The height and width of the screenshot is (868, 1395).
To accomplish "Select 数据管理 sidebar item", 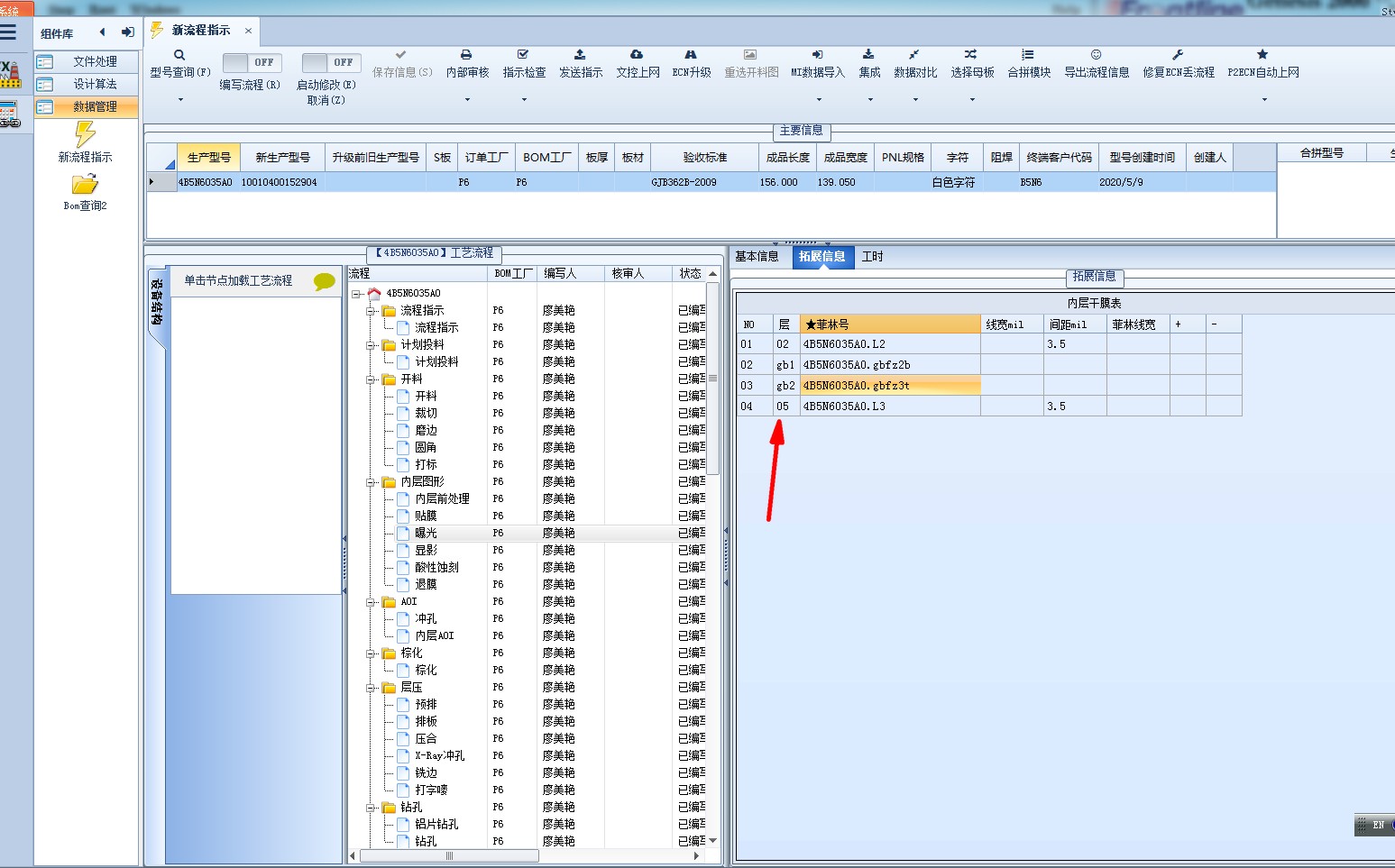I will [x=87, y=106].
